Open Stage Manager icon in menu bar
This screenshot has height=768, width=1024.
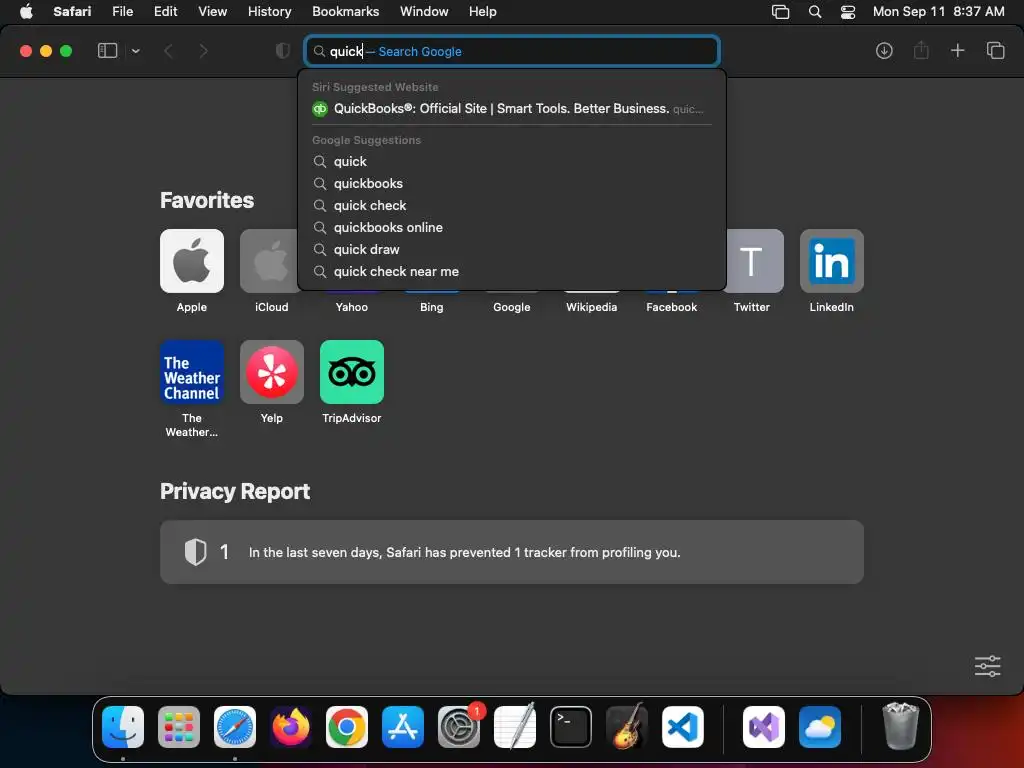(x=780, y=12)
